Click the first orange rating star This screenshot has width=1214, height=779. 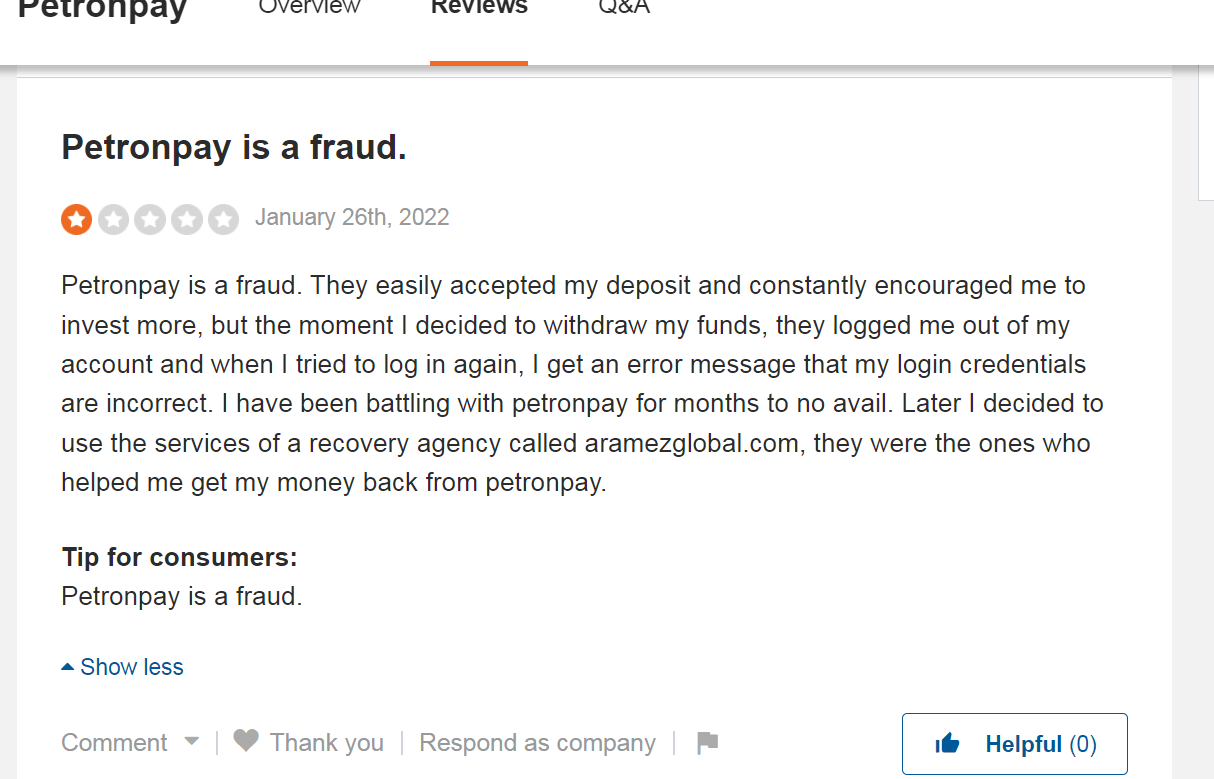tap(77, 219)
